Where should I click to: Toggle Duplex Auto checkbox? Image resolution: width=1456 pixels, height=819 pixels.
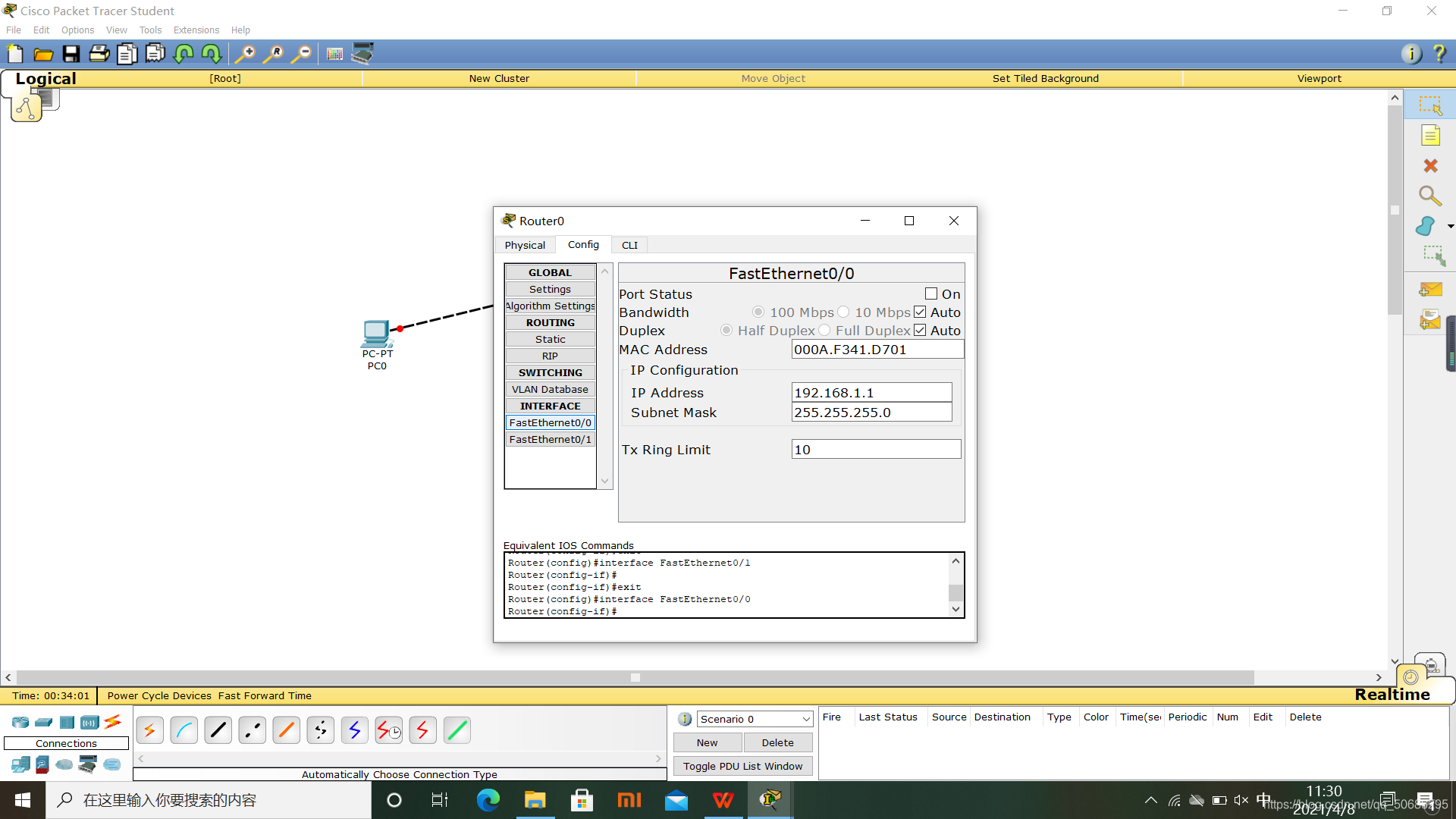pos(920,331)
